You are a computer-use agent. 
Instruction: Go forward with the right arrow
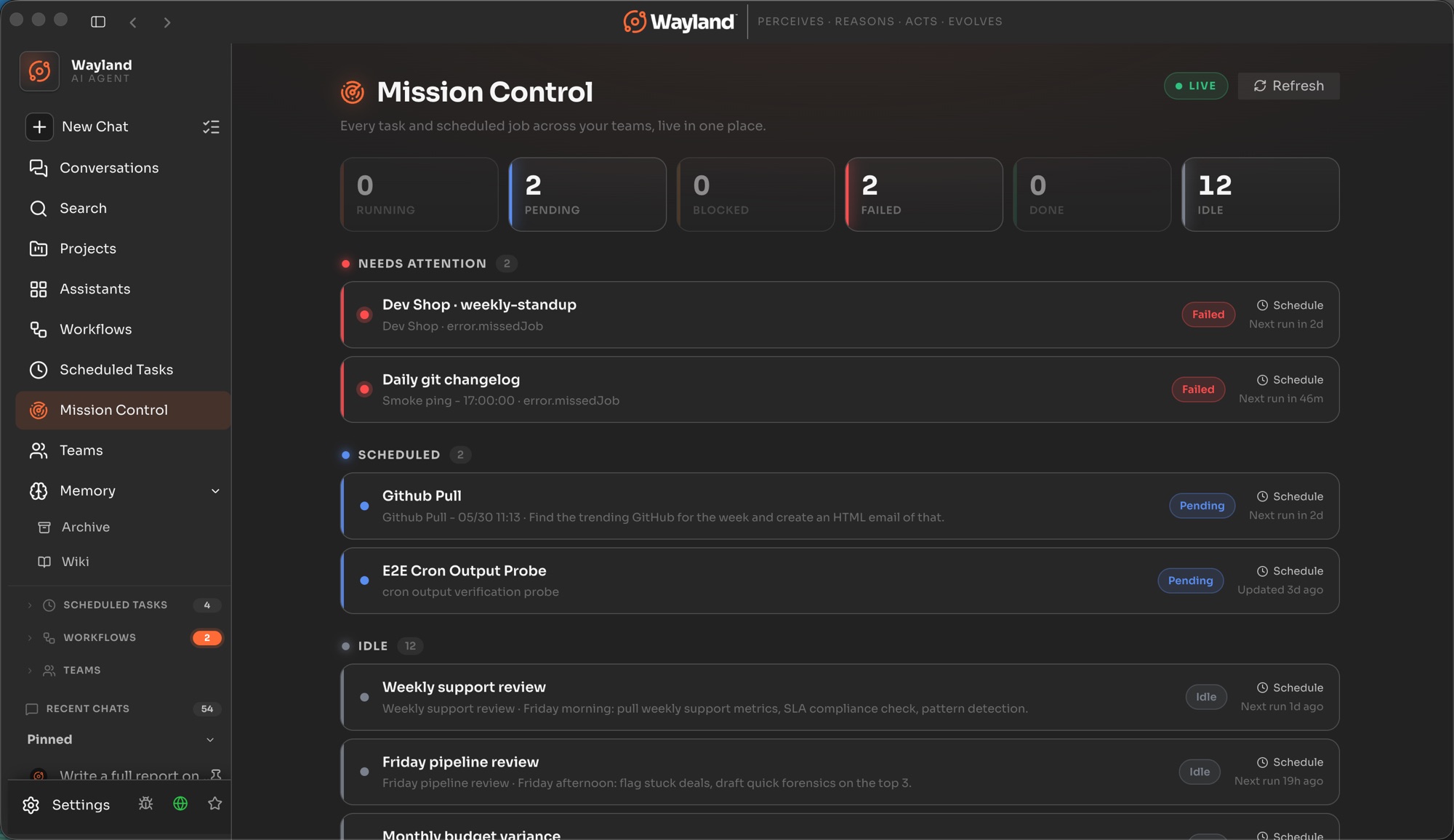tap(167, 23)
